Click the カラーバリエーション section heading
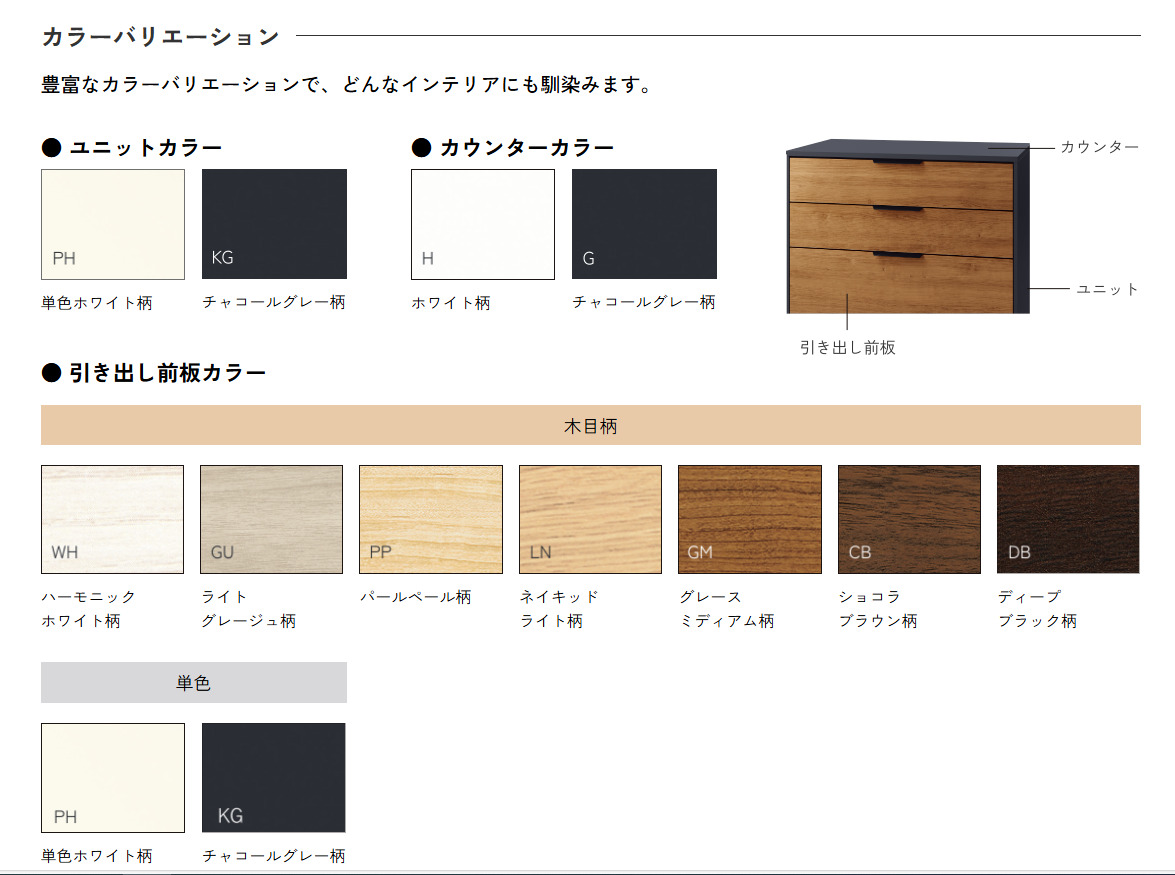The image size is (1175, 875). coord(161,37)
